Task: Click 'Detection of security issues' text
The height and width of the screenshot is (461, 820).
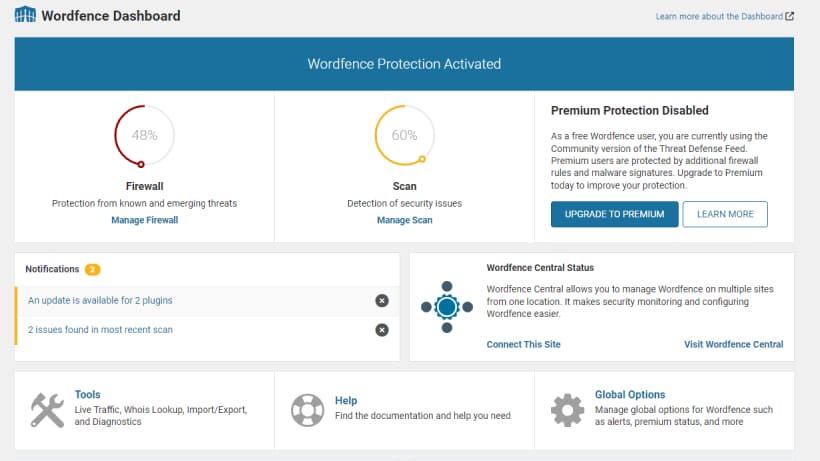Action: [404, 203]
